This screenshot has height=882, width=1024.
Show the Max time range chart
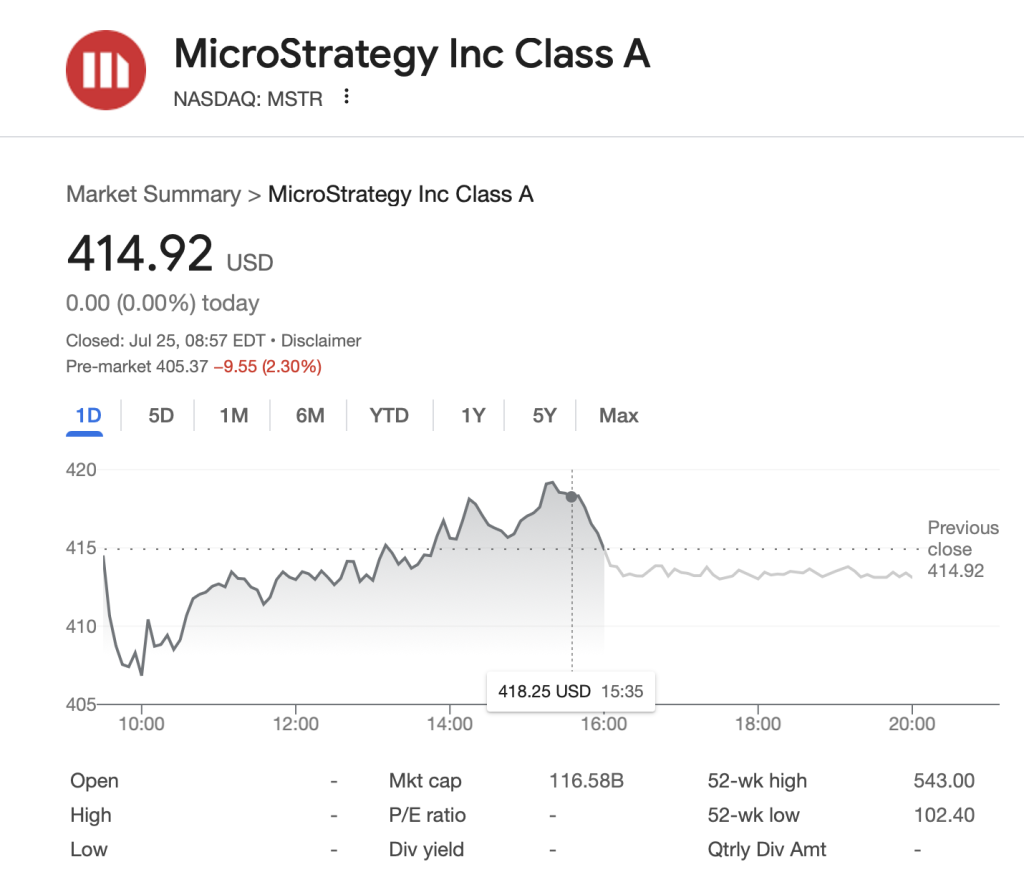618,416
